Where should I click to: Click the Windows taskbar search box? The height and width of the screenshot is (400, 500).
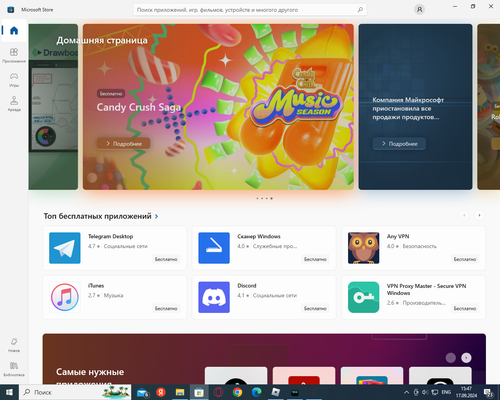pyautogui.click(x=75, y=392)
